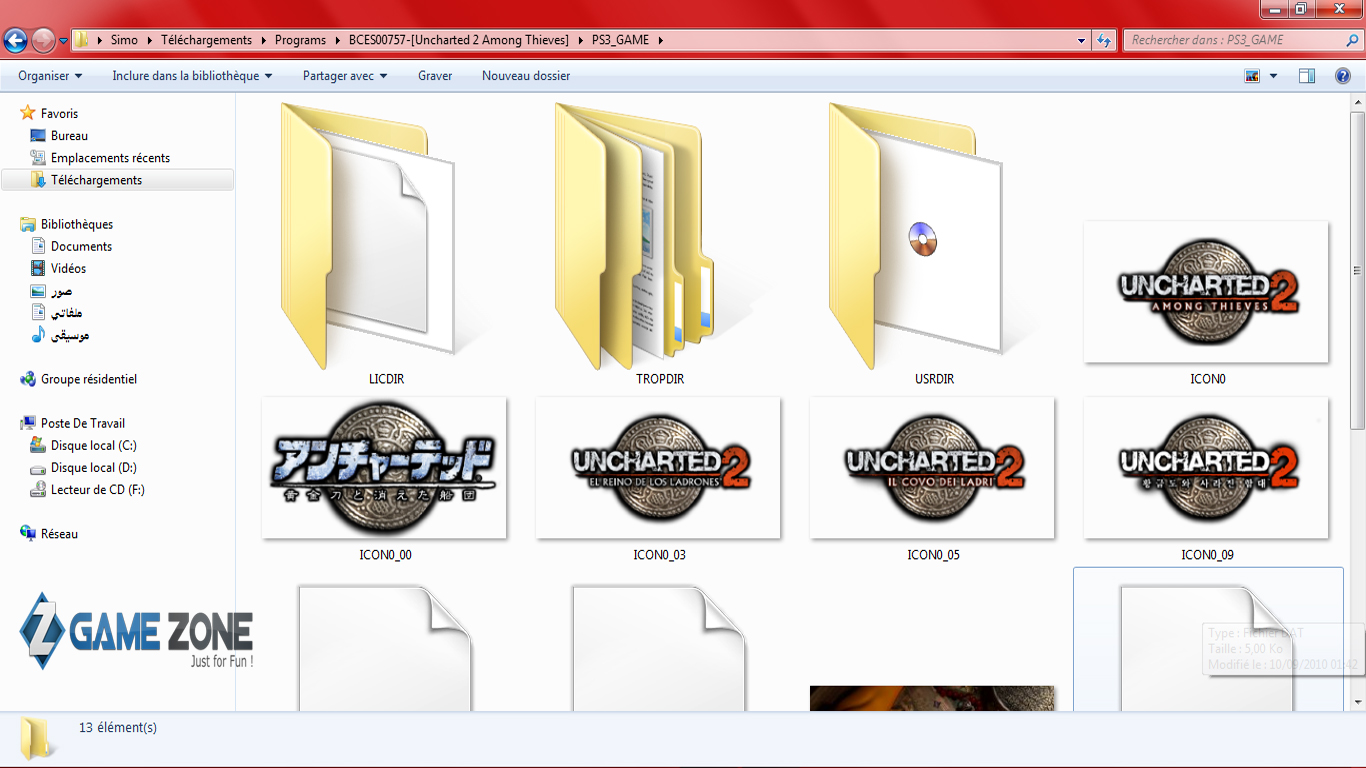
Task: Click the Rechercher dans PS3_GAME search field
Action: tap(1235, 40)
